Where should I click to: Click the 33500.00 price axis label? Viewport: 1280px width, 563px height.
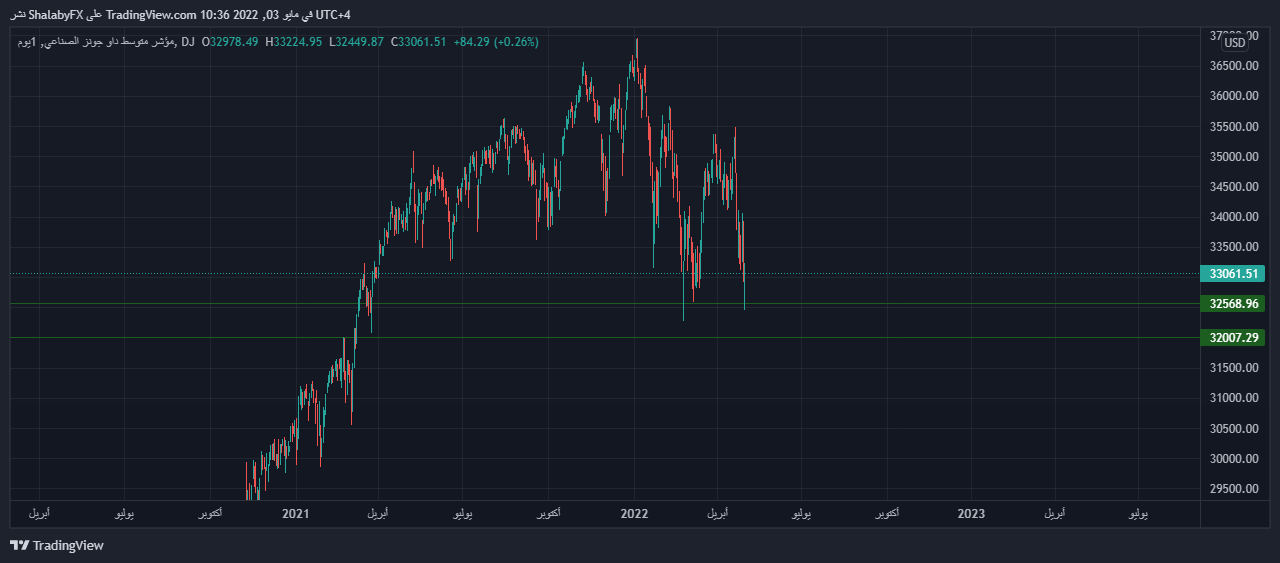[x=1233, y=247]
